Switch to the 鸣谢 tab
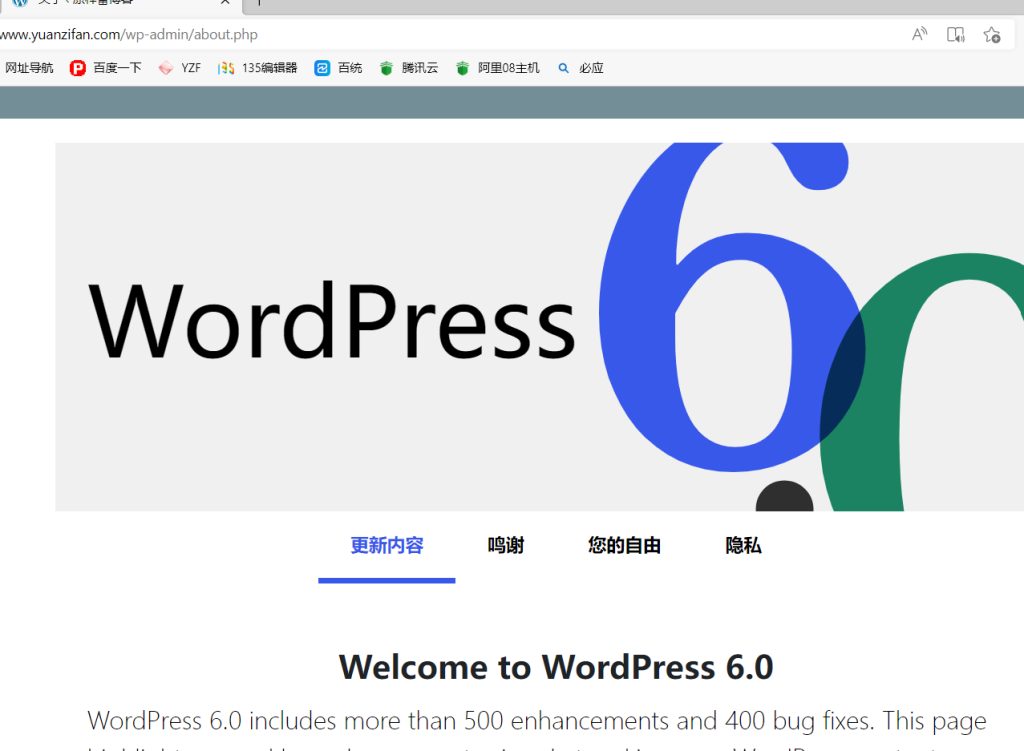The image size is (1024, 751). pos(506,546)
